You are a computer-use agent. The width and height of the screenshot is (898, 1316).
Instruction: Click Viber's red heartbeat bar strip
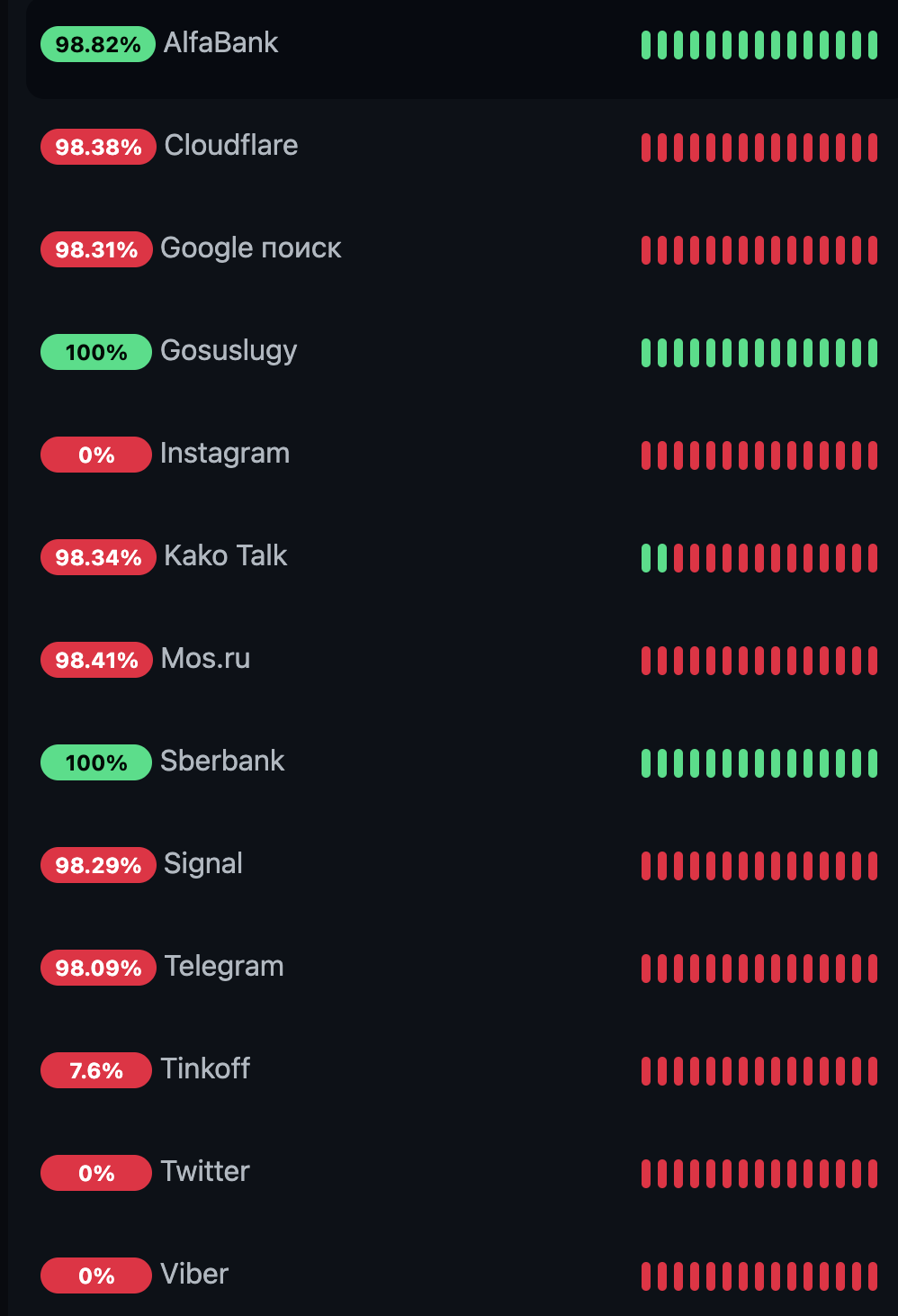point(759,1276)
